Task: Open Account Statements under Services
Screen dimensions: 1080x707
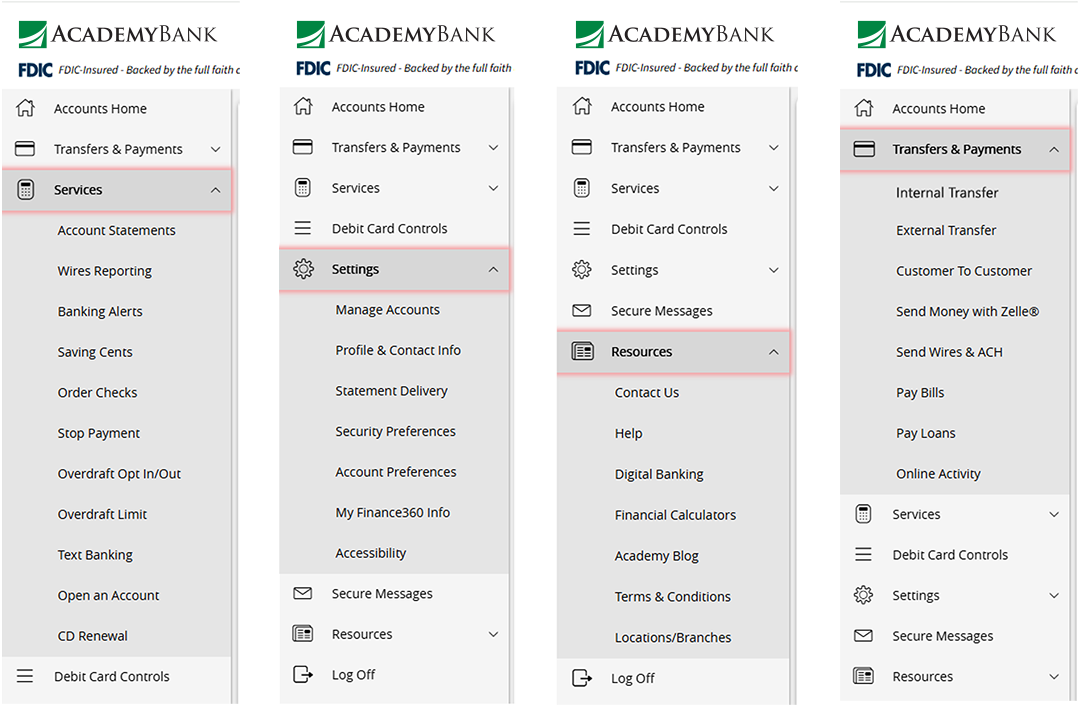Action: (116, 230)
